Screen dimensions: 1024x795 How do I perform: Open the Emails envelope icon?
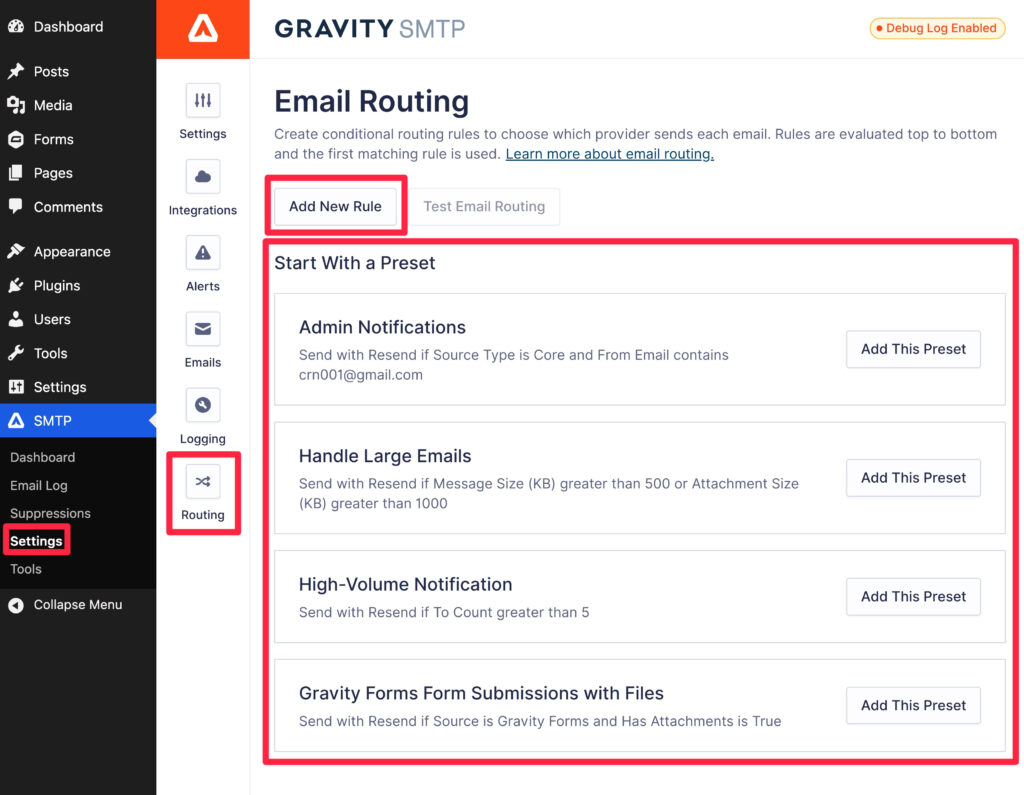203,329
